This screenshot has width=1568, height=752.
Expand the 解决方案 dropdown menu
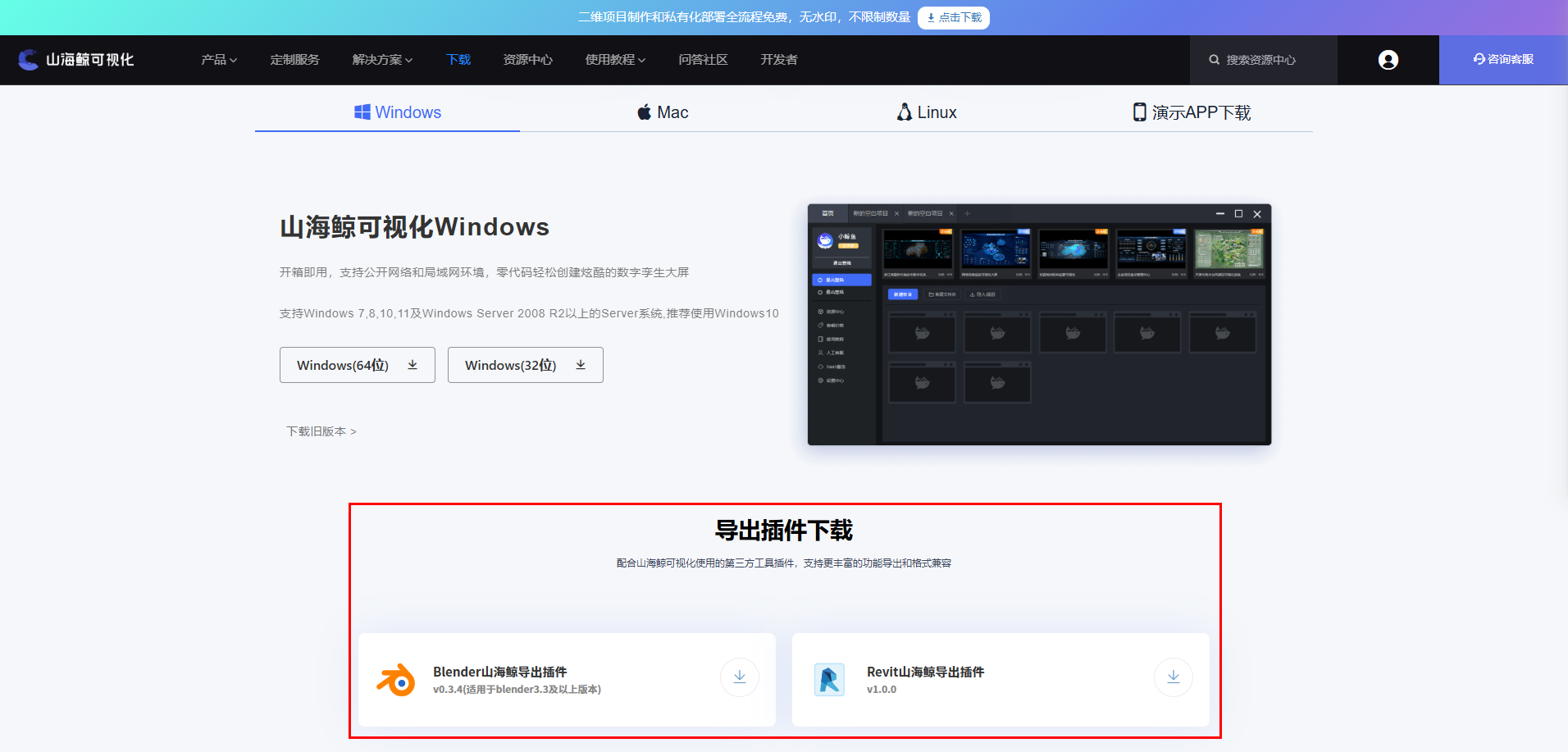point(382,60)
